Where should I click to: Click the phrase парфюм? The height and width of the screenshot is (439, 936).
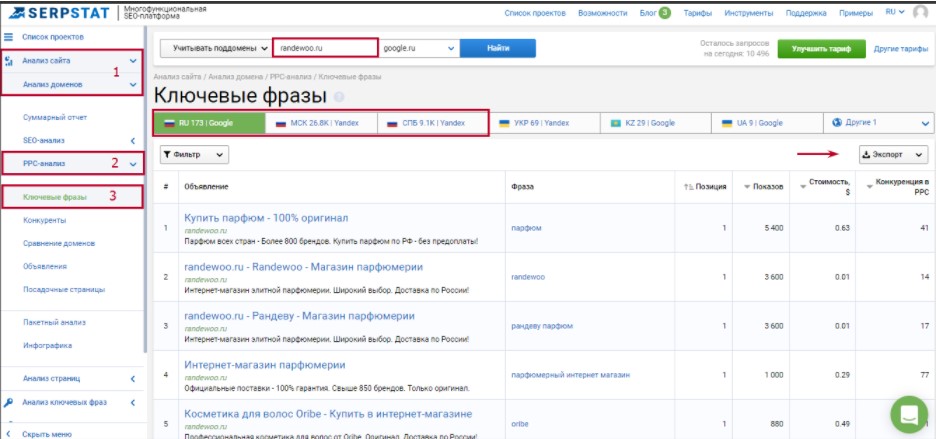click(x=526, y=228)
